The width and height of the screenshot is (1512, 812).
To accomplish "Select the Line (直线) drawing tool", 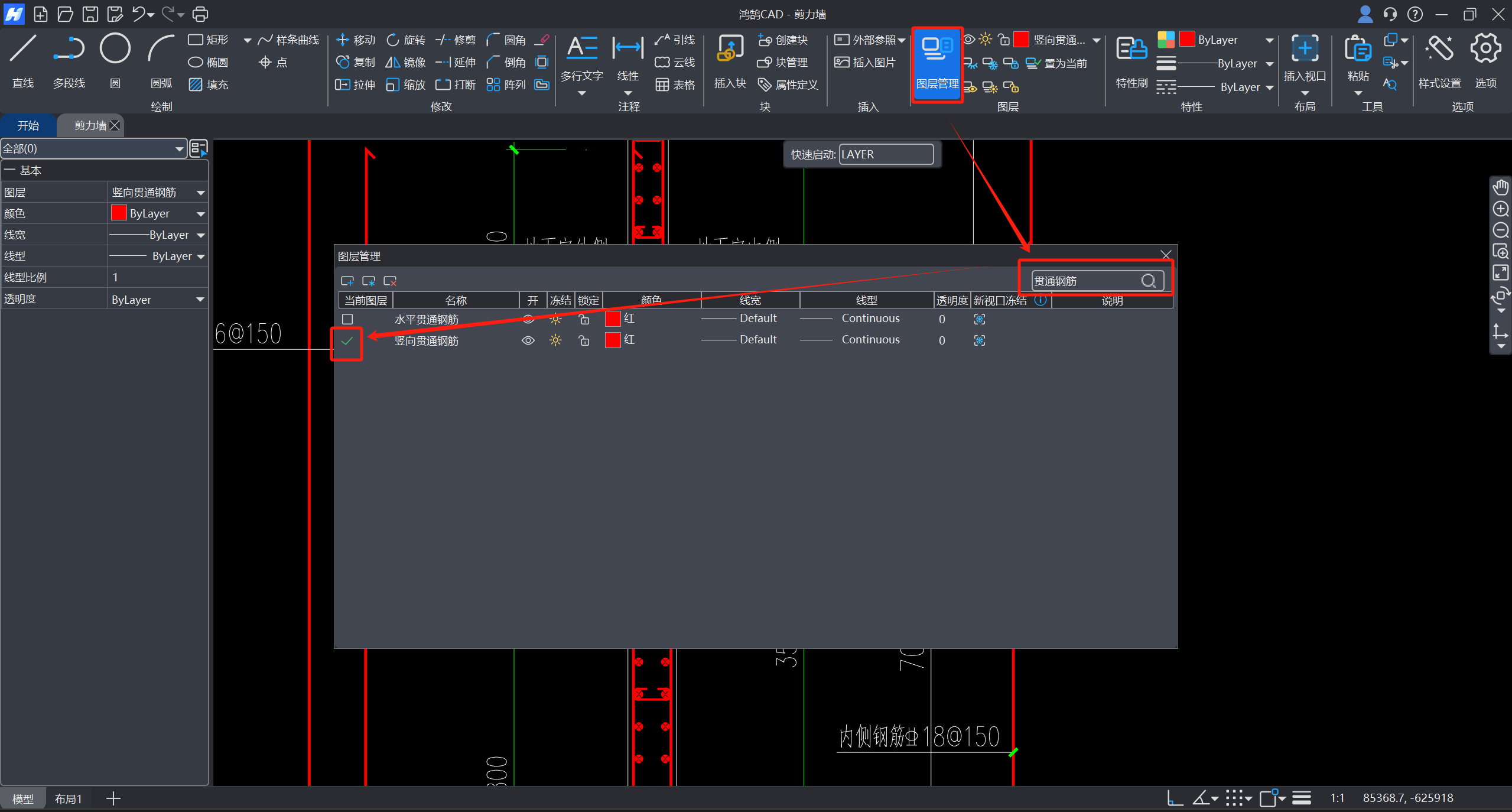I will click(23, 49).
